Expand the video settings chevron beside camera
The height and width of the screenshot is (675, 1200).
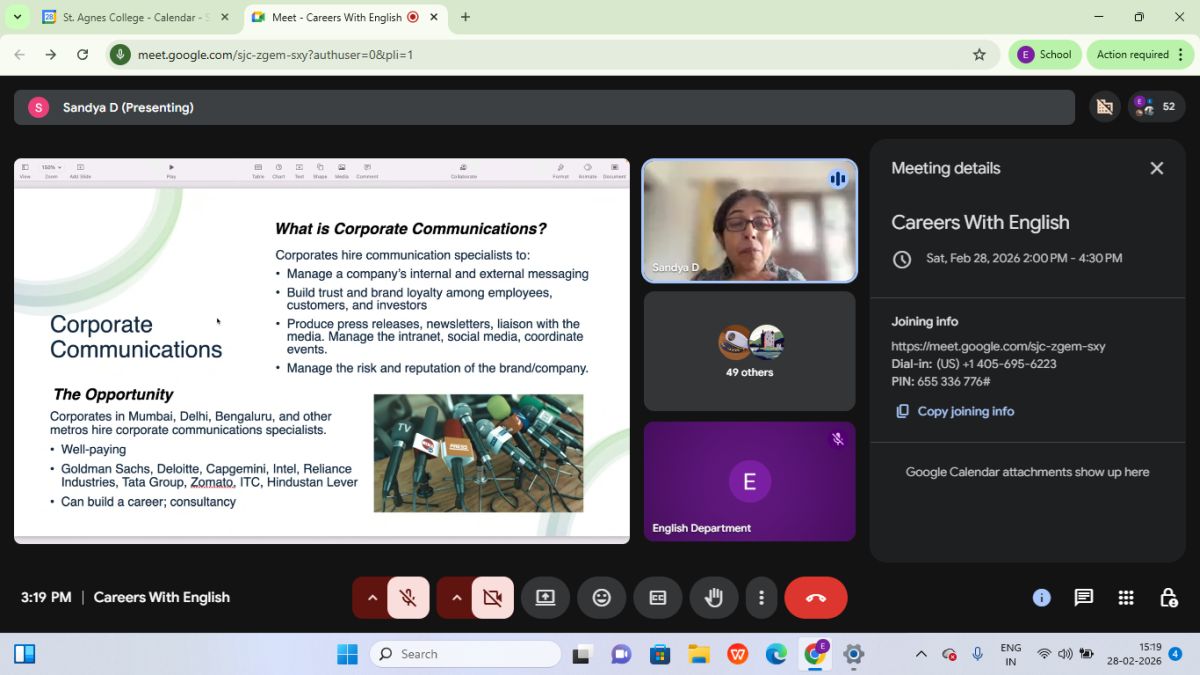(x=457, y=598)
